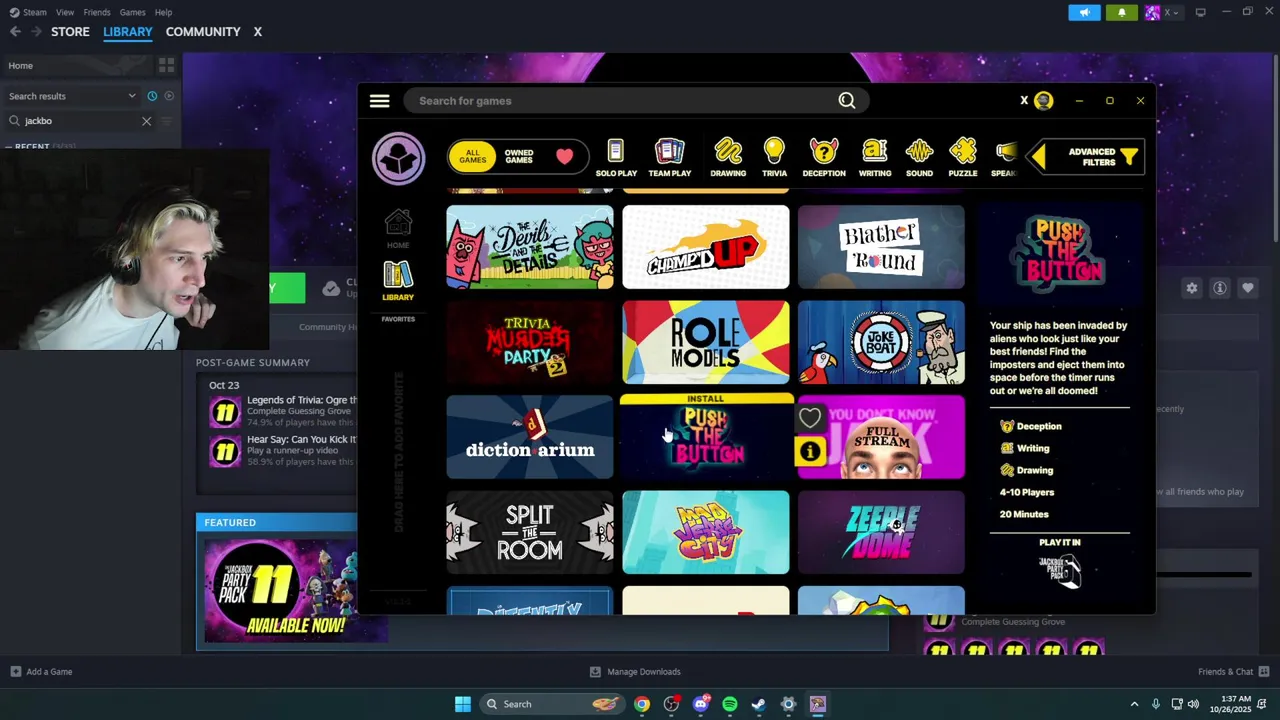The width and height of the screenshot is (1280, 720).
Task: Open the Trivia Murder Party 2 tile
Action: (x=530, y=342)
